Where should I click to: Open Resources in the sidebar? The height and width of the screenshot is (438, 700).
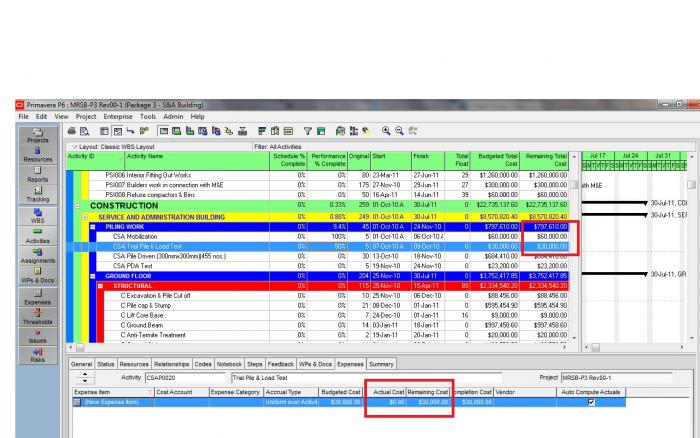[38, 154]
